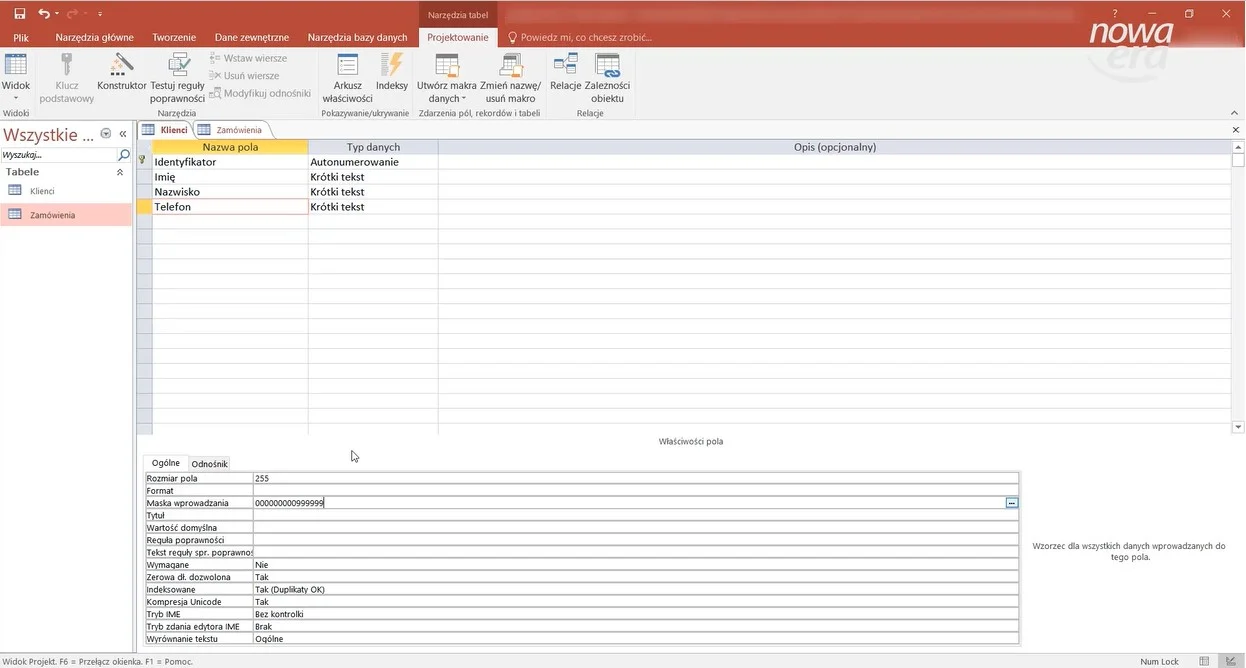The height and width of the screenshot is (668, 1246).
Task: Open the Relacje relationships window
Action: tap(565, 70)
